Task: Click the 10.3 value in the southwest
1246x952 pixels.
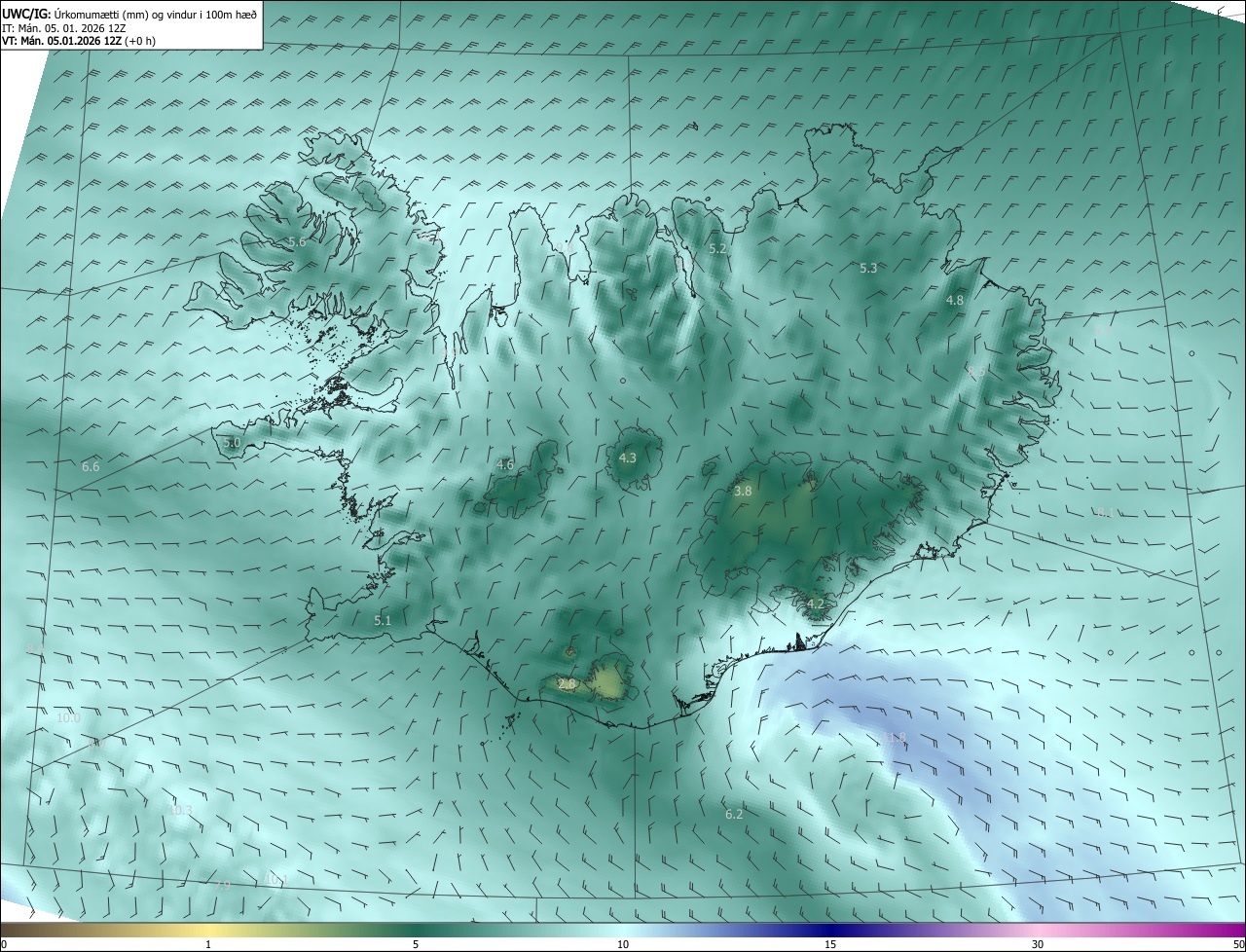Action: (x=180, y=810)
